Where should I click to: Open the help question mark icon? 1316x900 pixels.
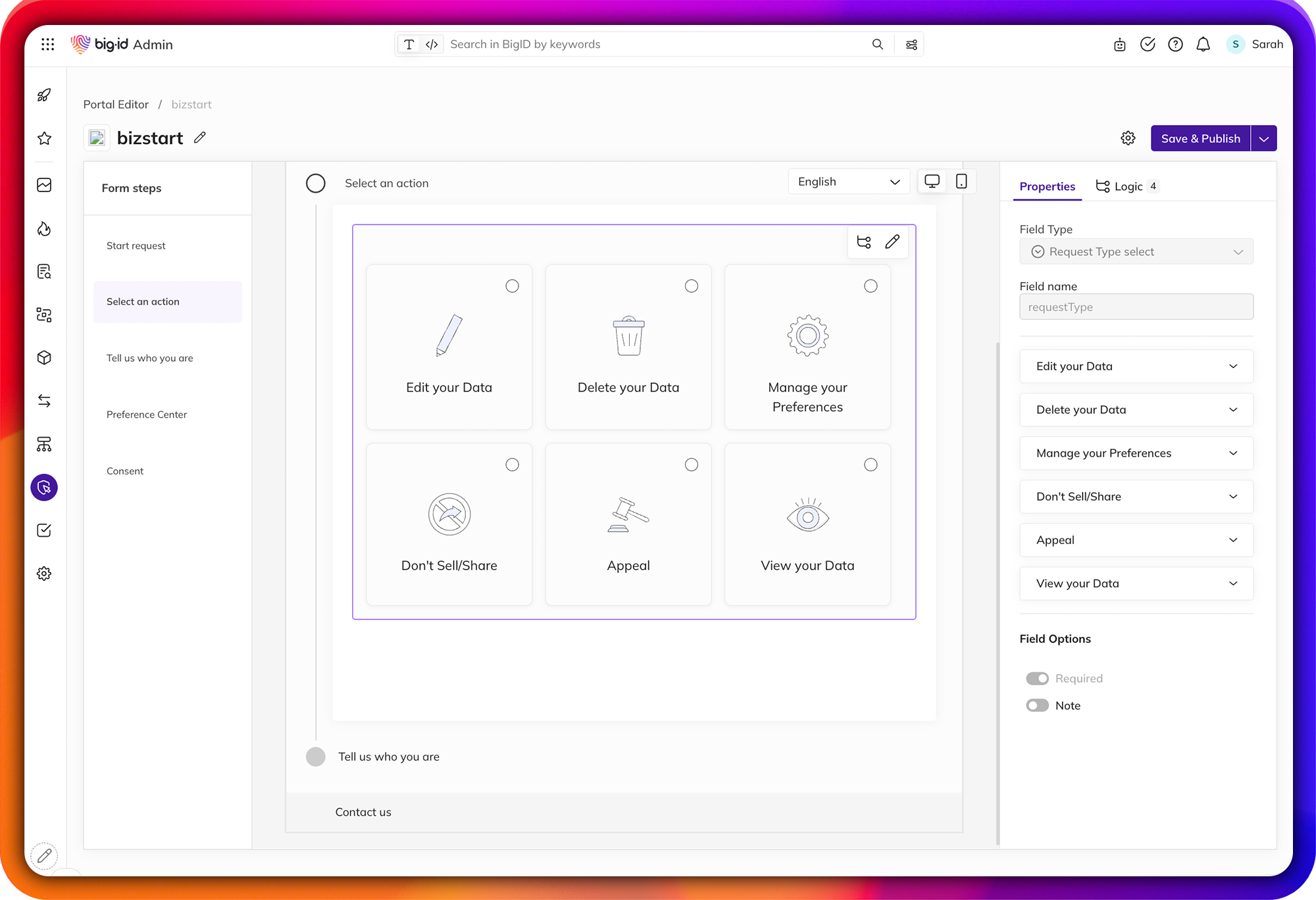[1175, 44]
